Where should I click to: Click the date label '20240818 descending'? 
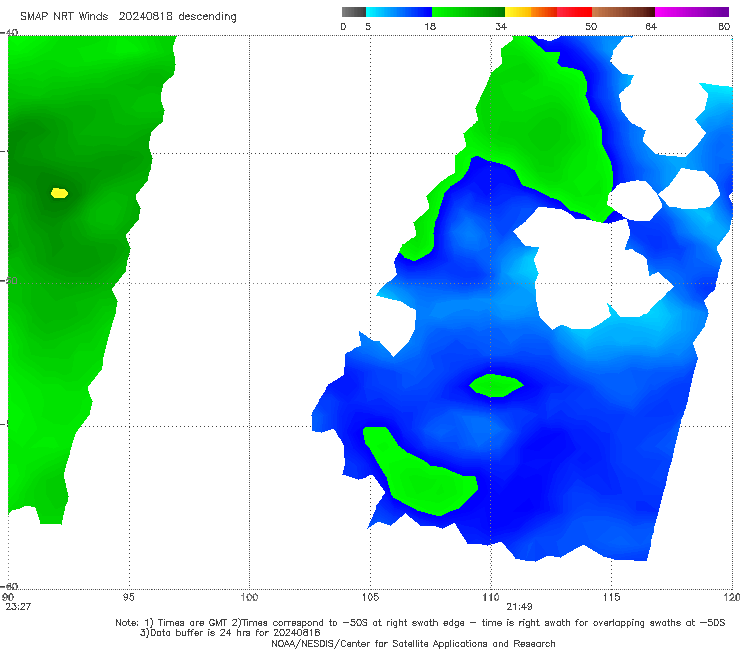177,16
